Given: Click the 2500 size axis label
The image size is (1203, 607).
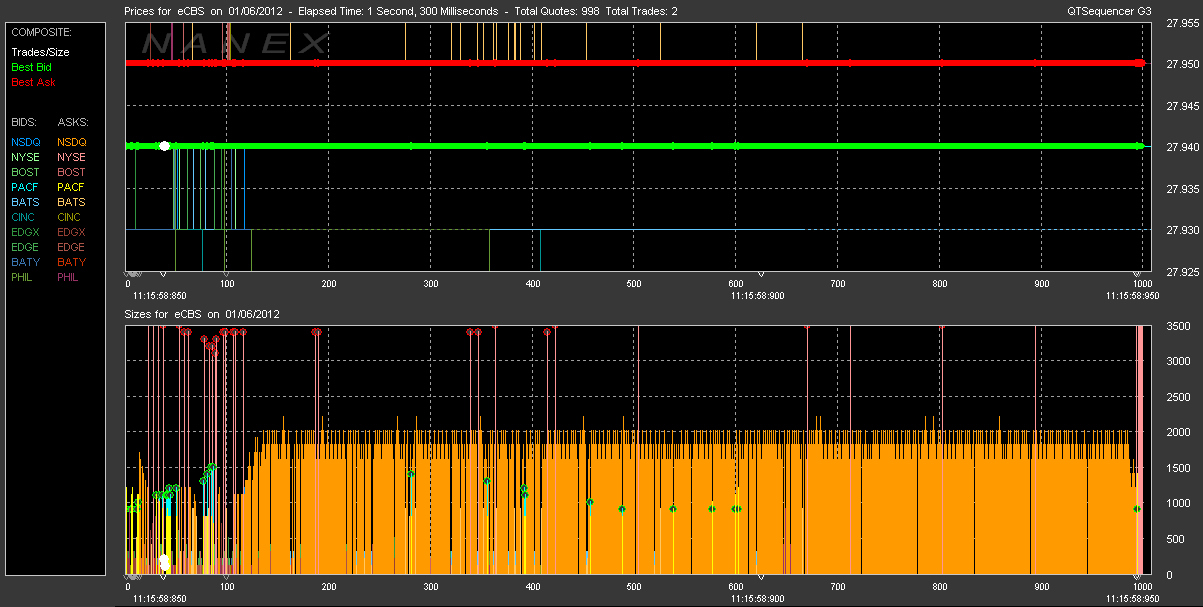Looking at the screenshot, I should pyautogui.click(x=1178, y=397).
